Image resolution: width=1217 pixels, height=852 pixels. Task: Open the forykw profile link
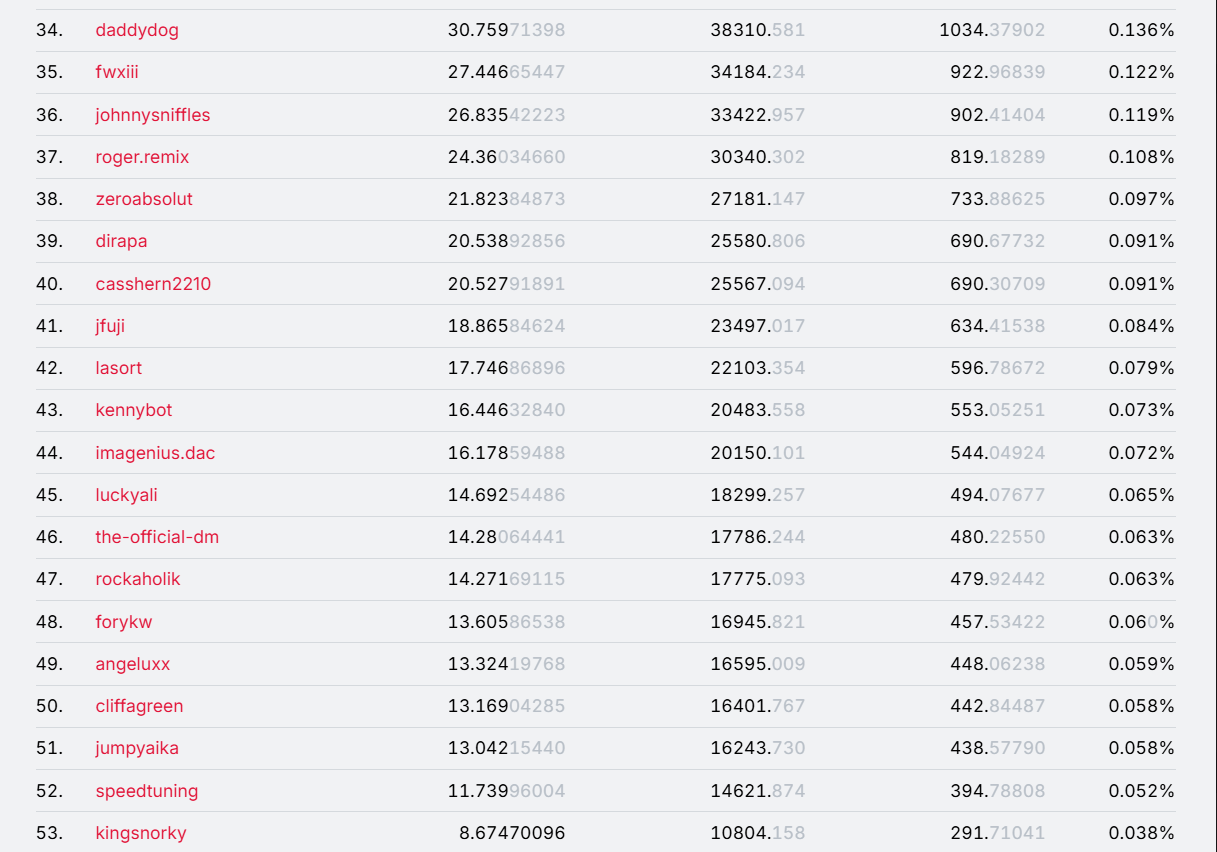(124, 622)
